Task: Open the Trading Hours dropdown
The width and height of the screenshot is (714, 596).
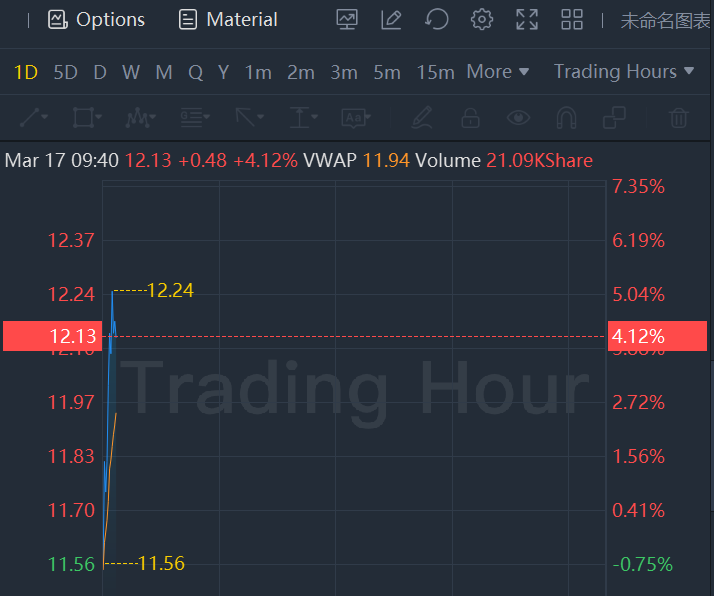Action: 623,72
